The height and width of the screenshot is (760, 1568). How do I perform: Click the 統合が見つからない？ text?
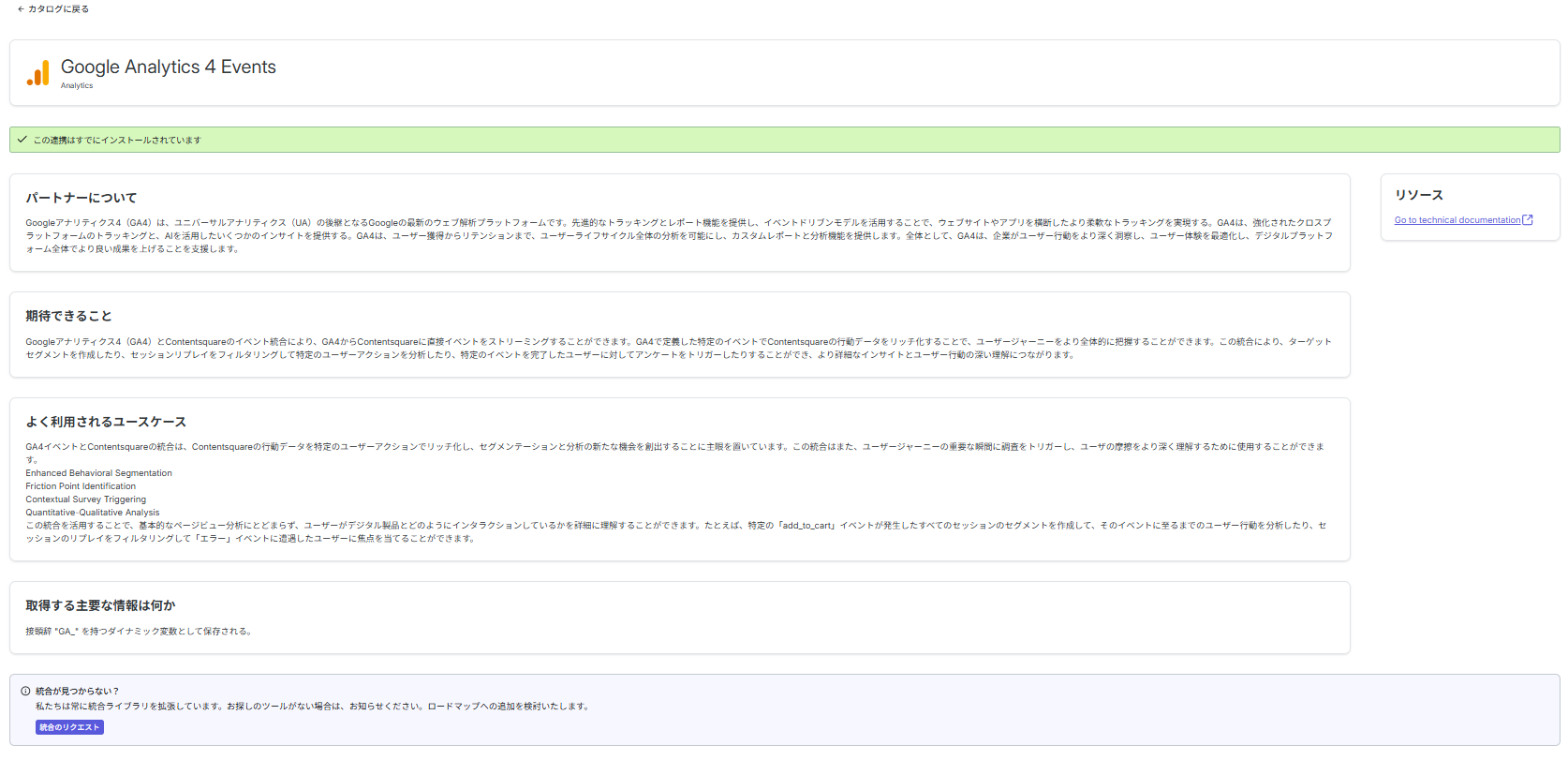point(78,692)
